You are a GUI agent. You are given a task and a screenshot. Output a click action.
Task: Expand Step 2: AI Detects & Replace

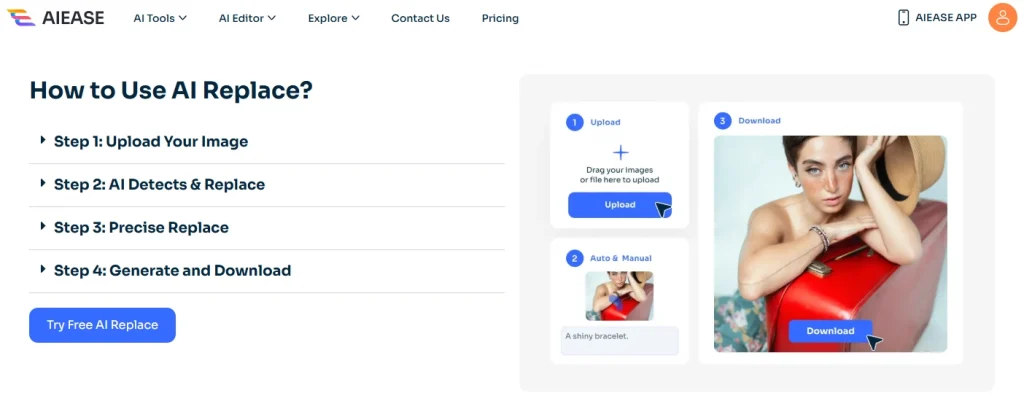tap(159, 184)
